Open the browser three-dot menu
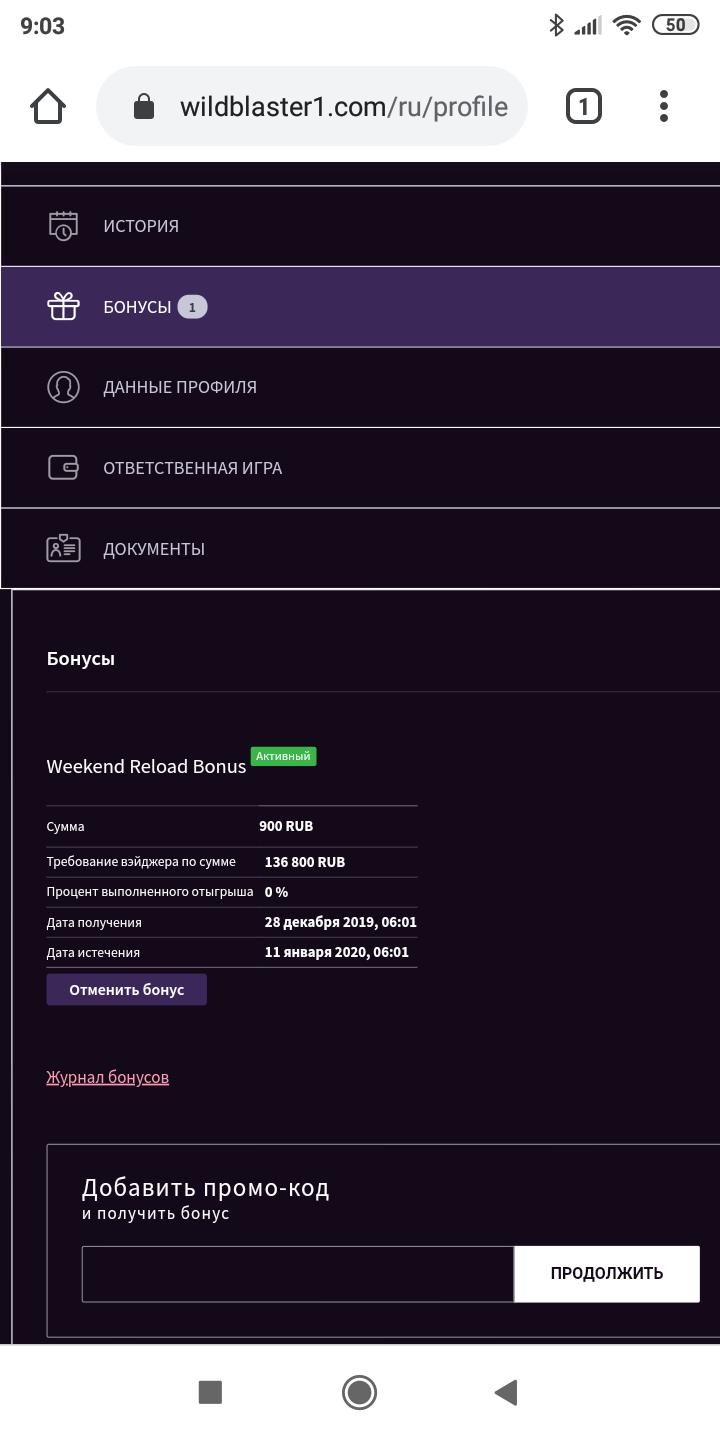720x1440 pixels. tap(664, 106)
